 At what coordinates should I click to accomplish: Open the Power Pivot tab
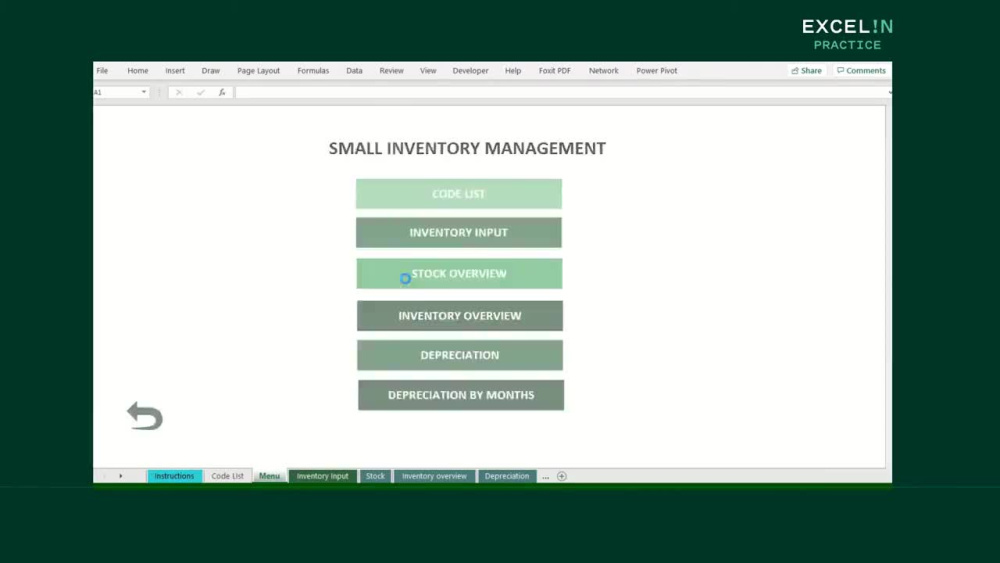[657, 71]
